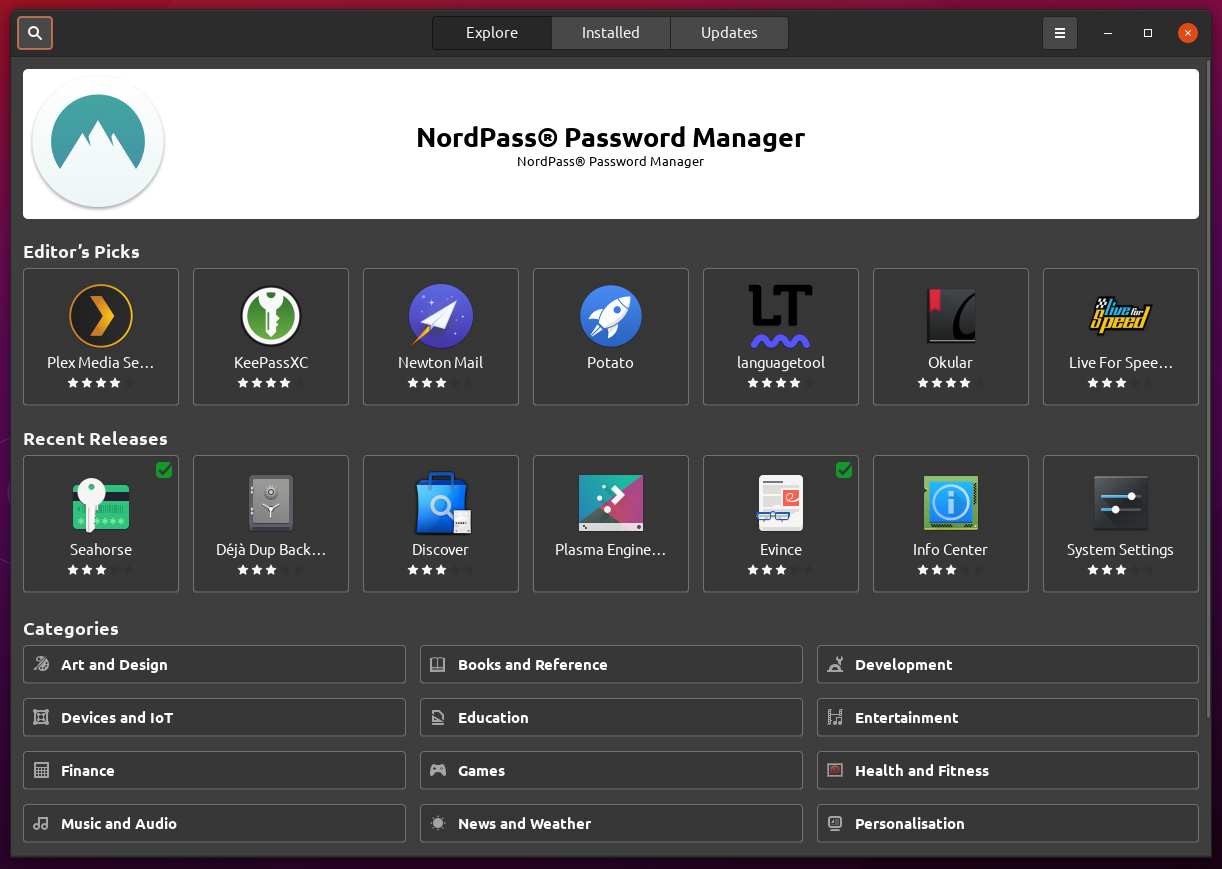This screenshot has width=1222, height=869.
Task: Click the Education category icon
Action: tap(438, 717)
